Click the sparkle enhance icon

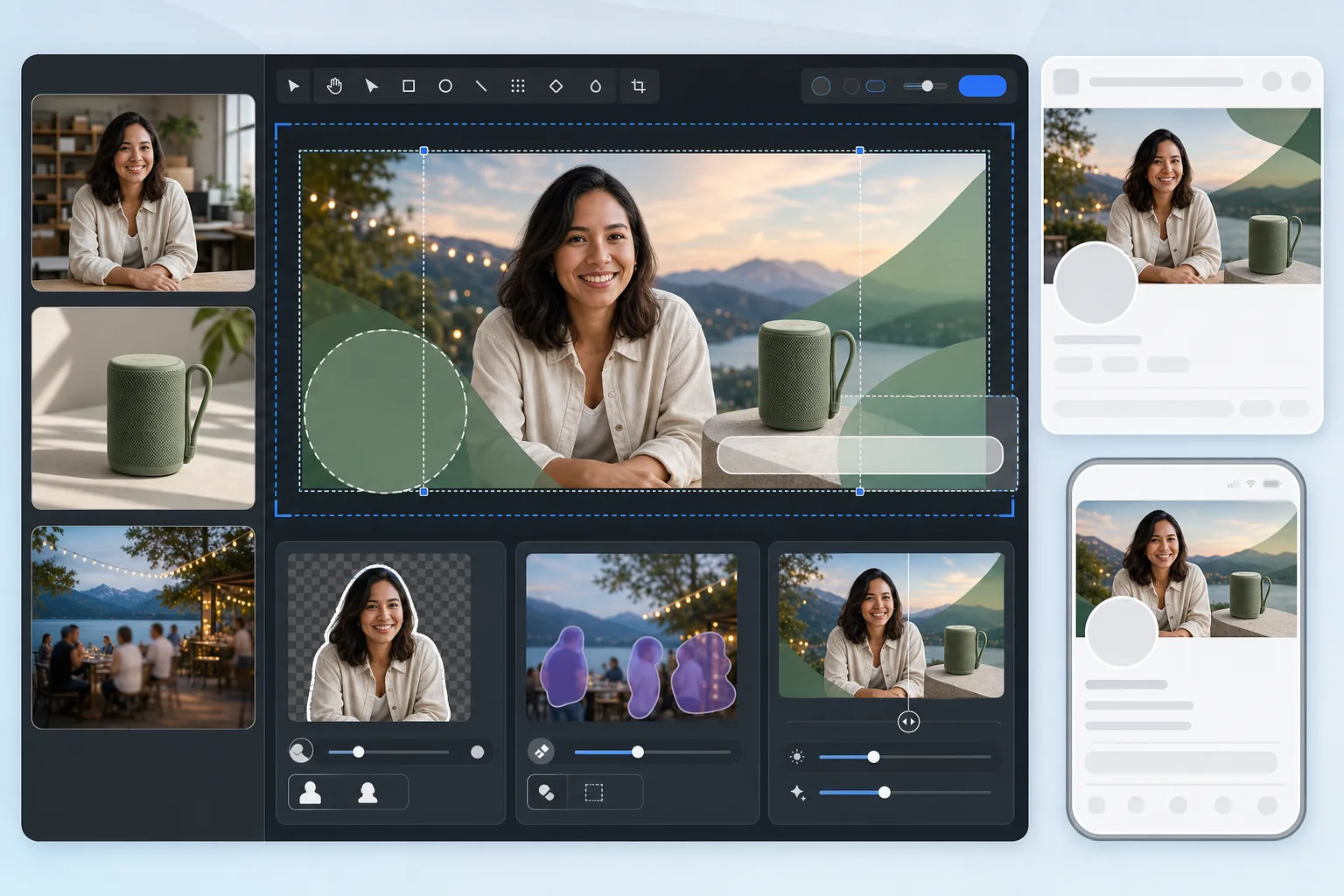[798, 793]
